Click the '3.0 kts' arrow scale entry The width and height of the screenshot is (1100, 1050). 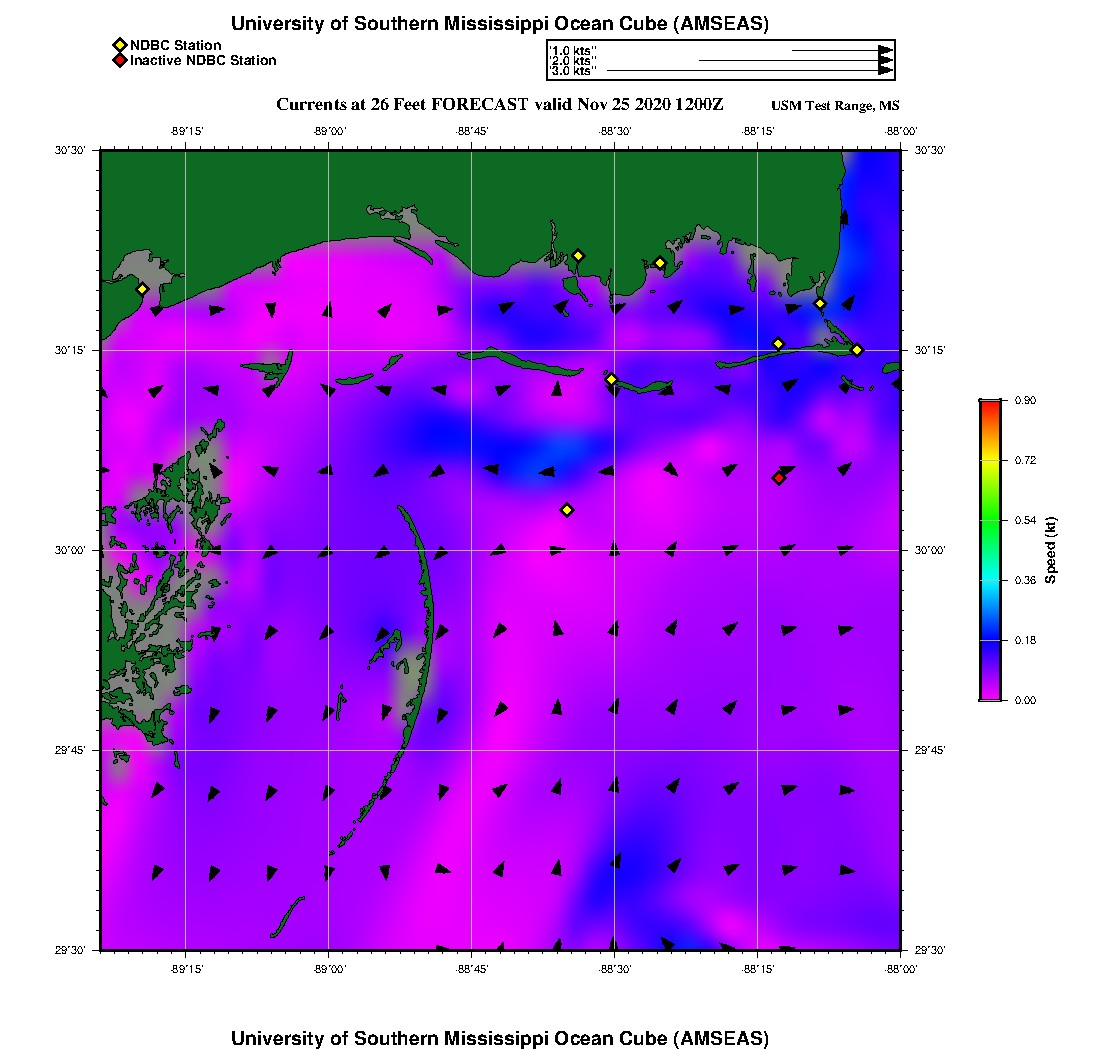(x=721, y=70)
